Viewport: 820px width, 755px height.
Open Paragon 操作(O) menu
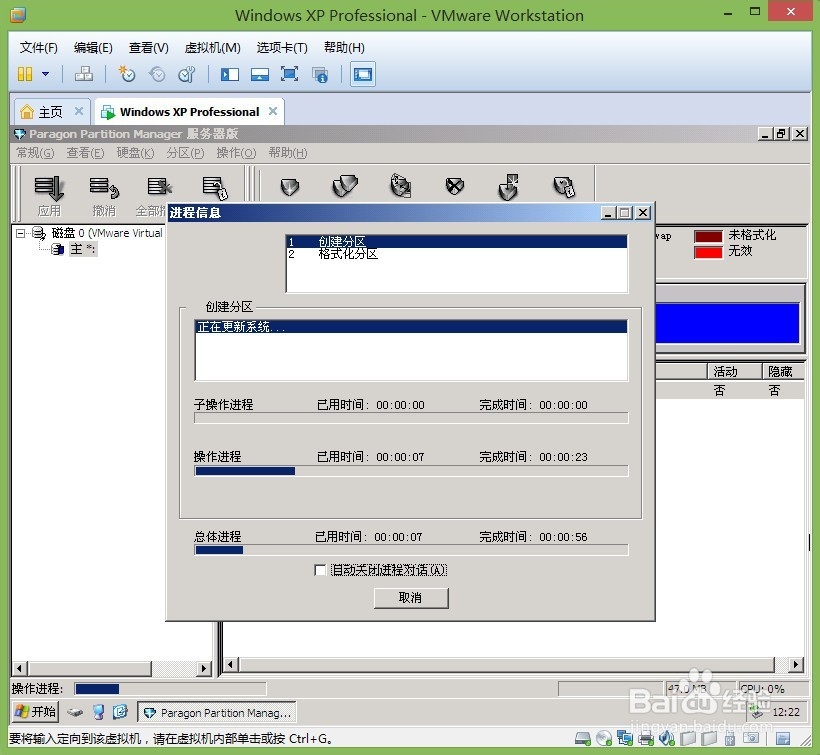(x=236, y=153)
